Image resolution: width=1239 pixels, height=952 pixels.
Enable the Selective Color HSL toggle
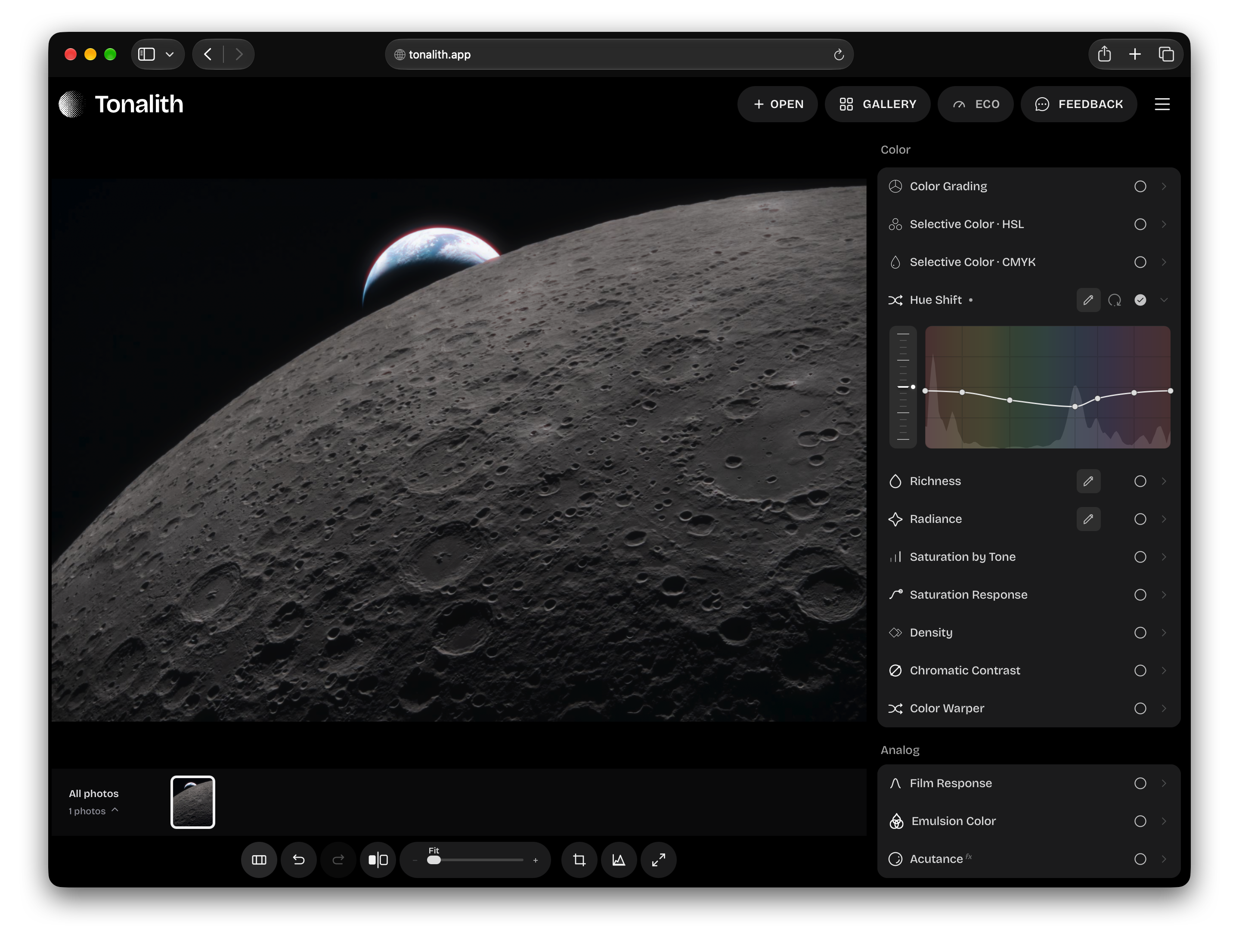pos(1140,224)
